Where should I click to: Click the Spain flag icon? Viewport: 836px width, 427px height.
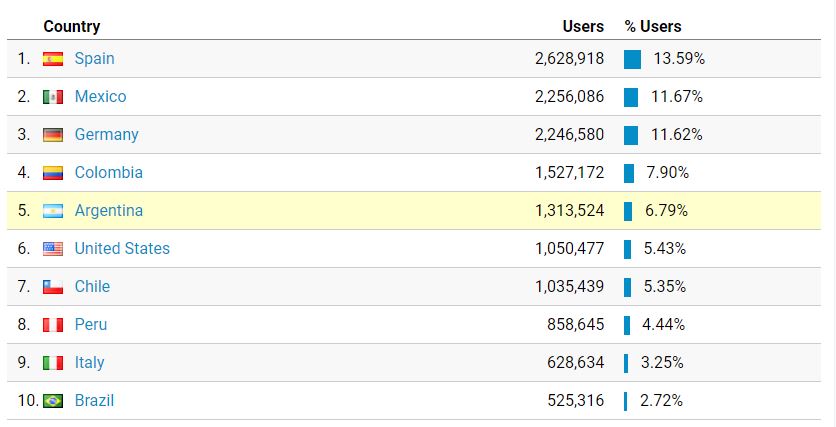point(53,59)
